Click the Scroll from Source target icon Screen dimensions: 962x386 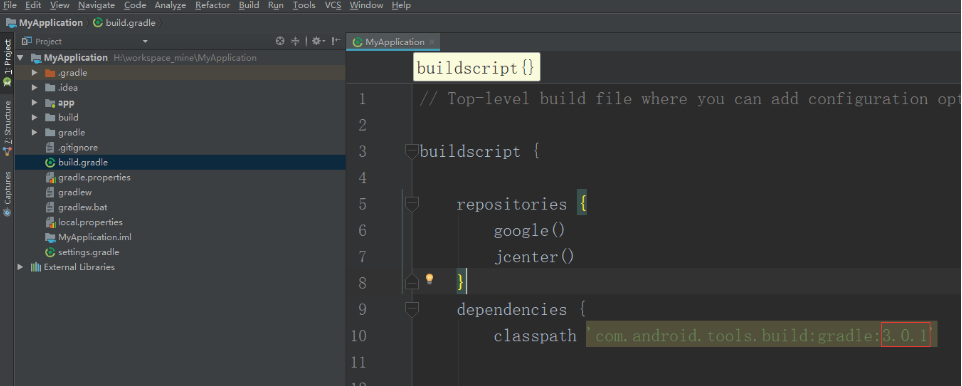click(x=280, y=41)
